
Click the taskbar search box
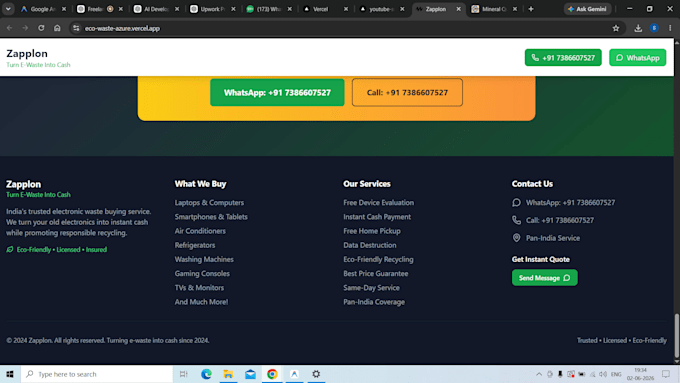pyautogui.click(x=97, y=374)
